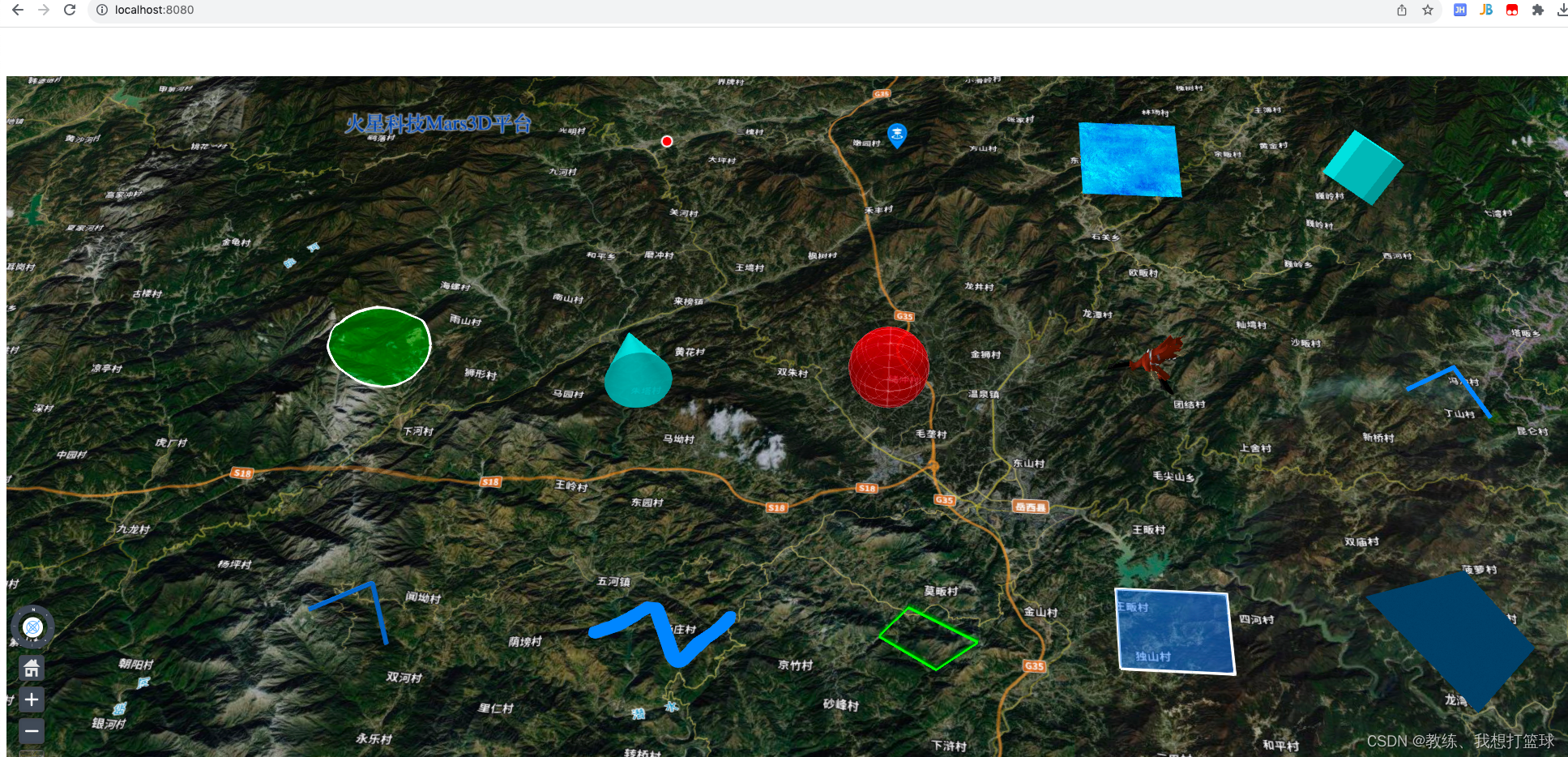Open the extensions puzzle menu
Viewport: 1568px width, 757px height.
(x=1538, y=10)
